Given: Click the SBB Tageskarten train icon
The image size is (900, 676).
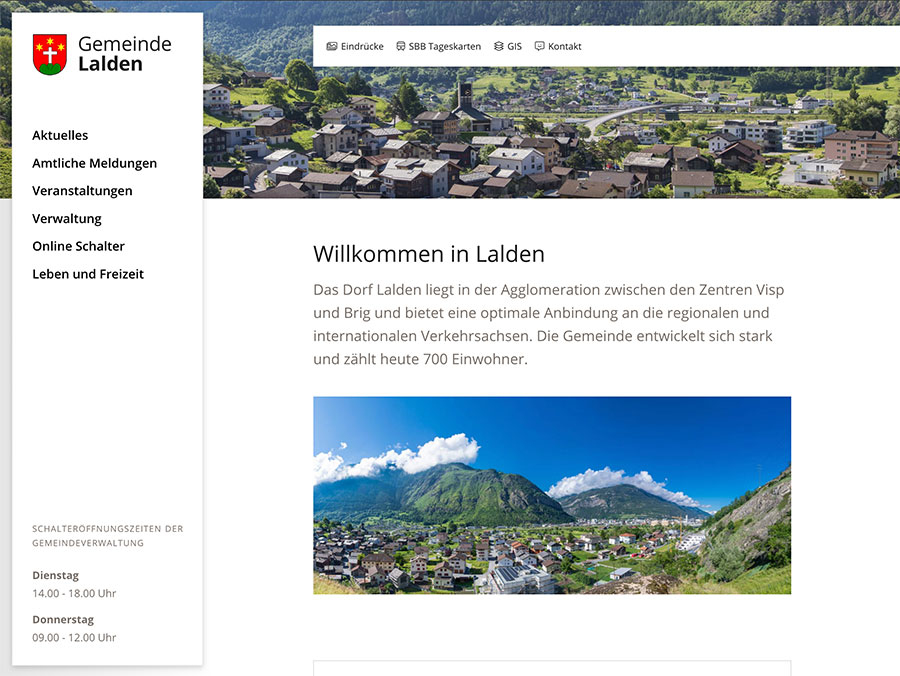Looking at the screenshot, I should pos(401,46).
